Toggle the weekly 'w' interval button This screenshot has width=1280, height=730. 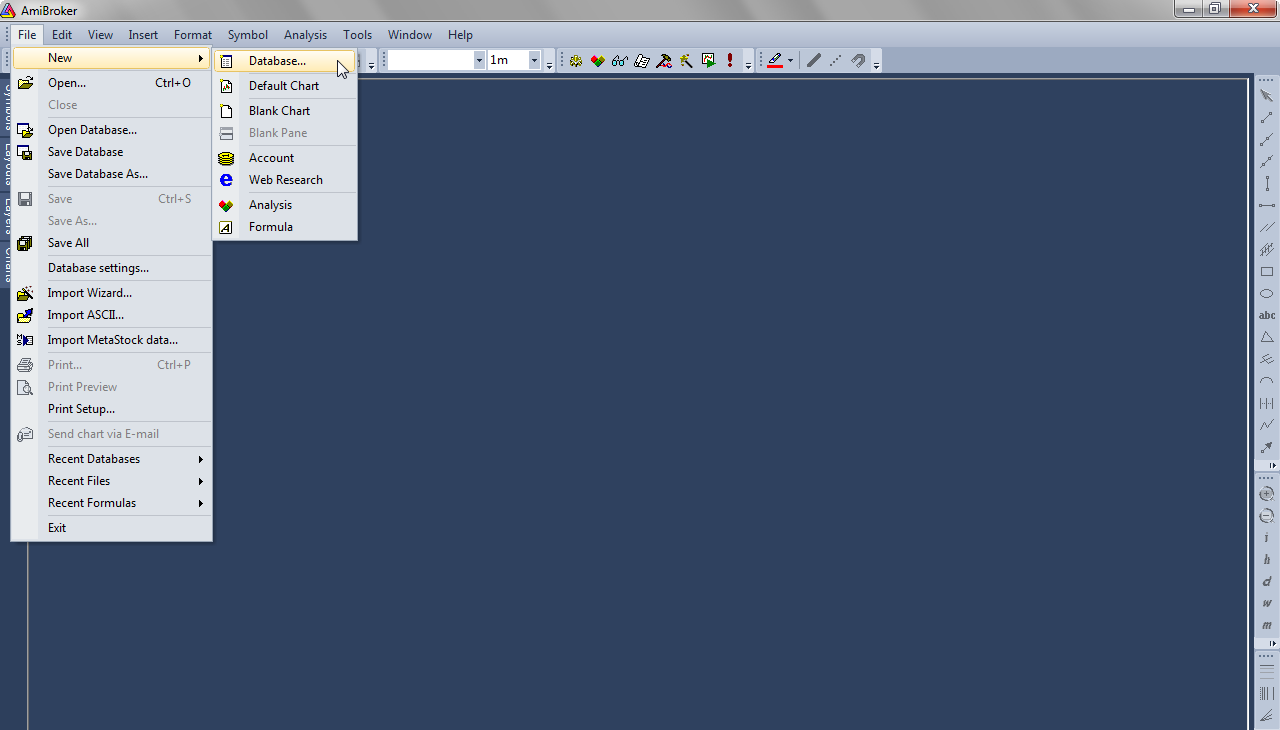coord(1267,604)
